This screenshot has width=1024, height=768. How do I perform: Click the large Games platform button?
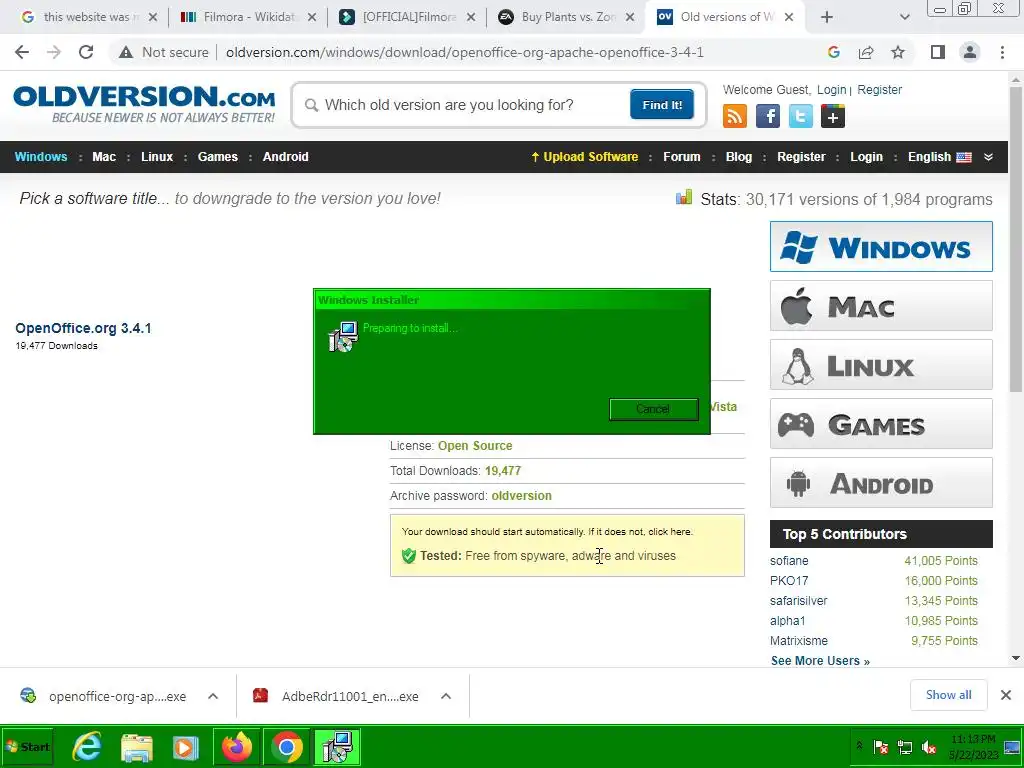coord(881,424)
